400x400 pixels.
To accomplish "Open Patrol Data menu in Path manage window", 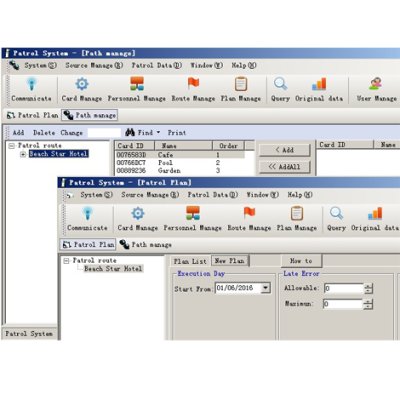I will (157, 65).
